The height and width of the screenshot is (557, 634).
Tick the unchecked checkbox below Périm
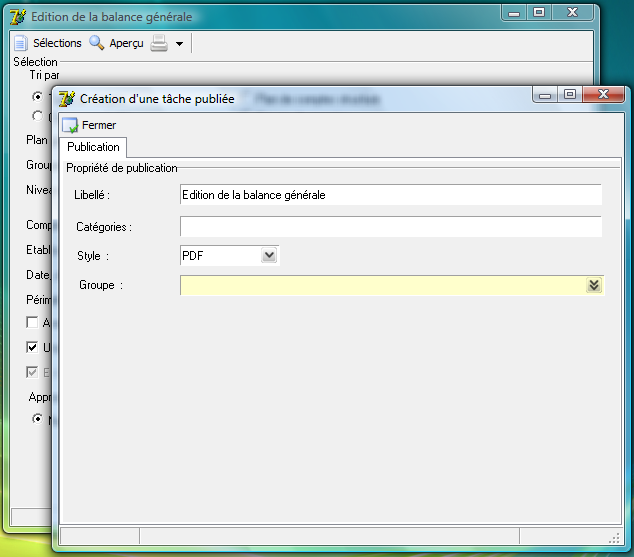(32, 322)
